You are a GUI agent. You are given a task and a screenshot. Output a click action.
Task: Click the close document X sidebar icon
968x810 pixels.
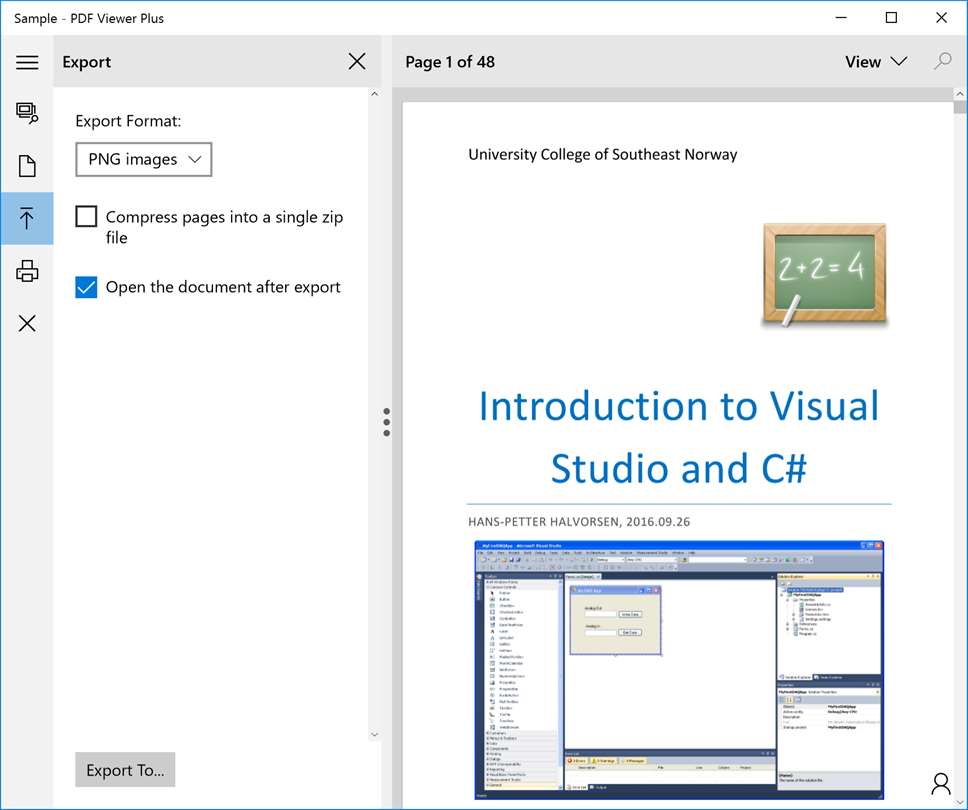point(27,323)
